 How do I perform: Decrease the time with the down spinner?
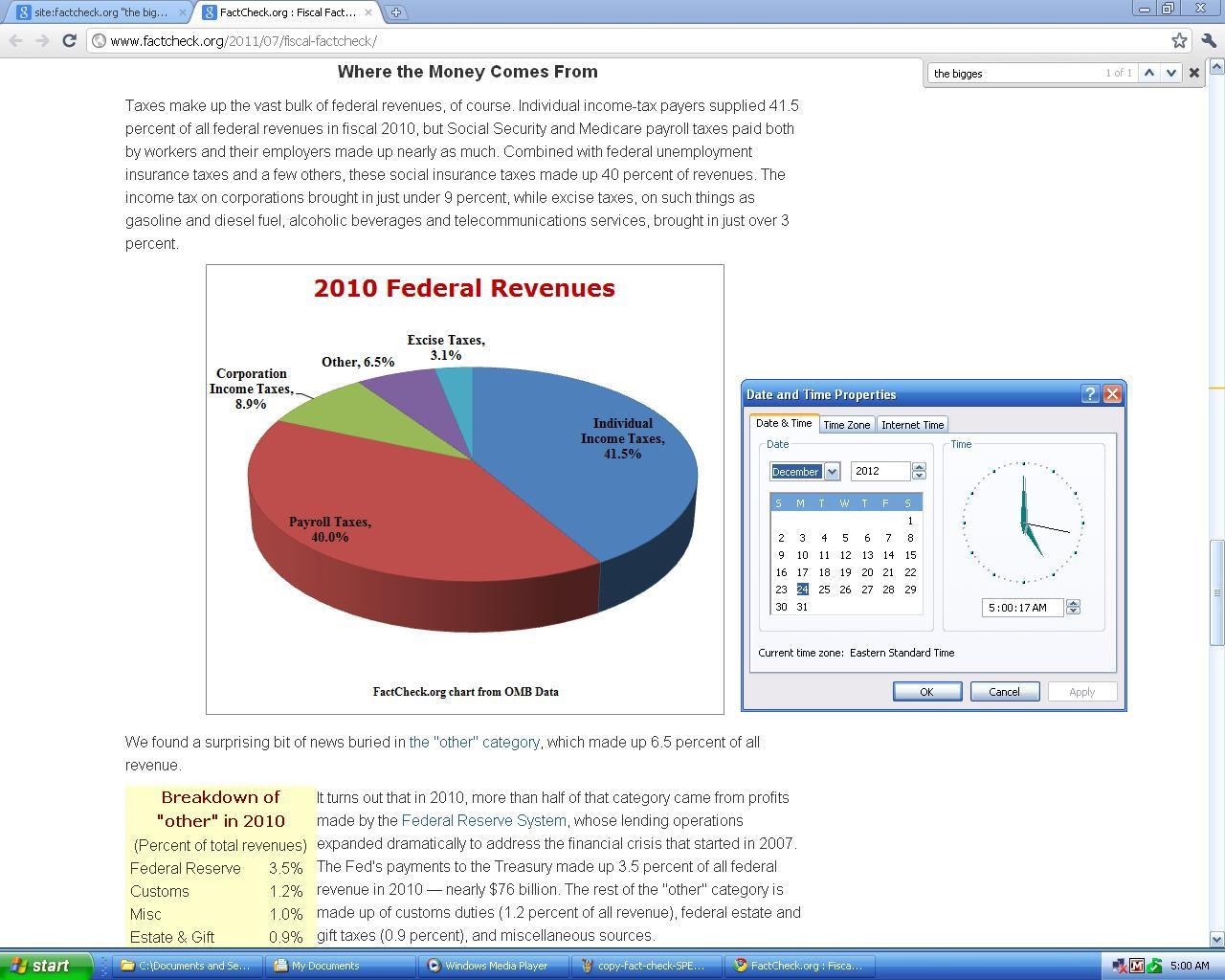coord(1073,612)
